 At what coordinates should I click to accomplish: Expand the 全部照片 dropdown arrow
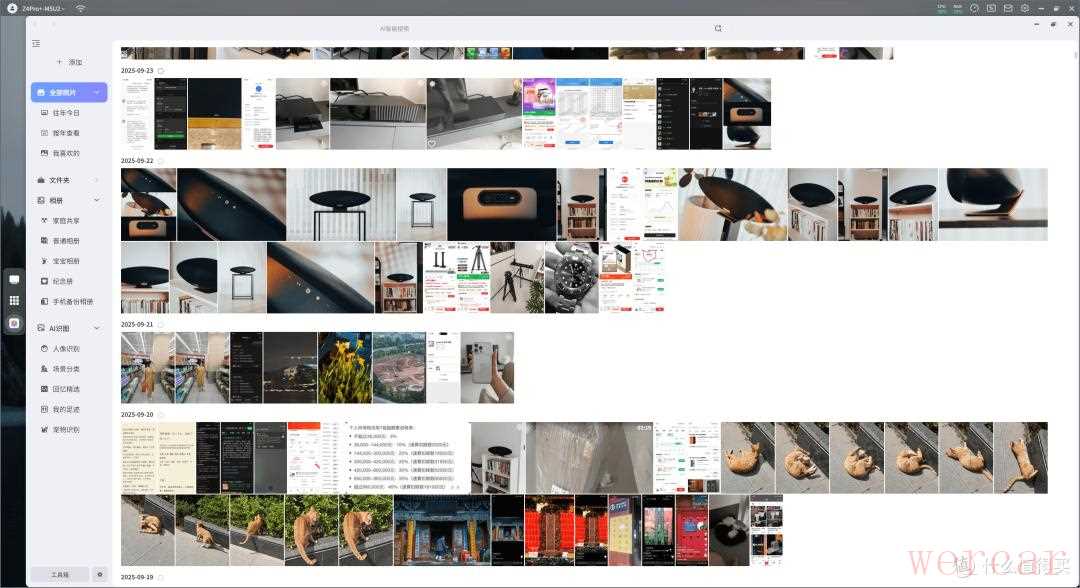tap(97, 93)
